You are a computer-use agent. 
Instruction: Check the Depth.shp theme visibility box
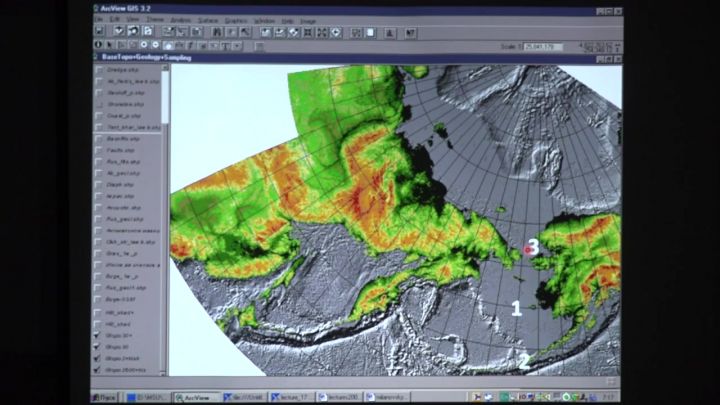pyautogui.click(x=99, y=184)
